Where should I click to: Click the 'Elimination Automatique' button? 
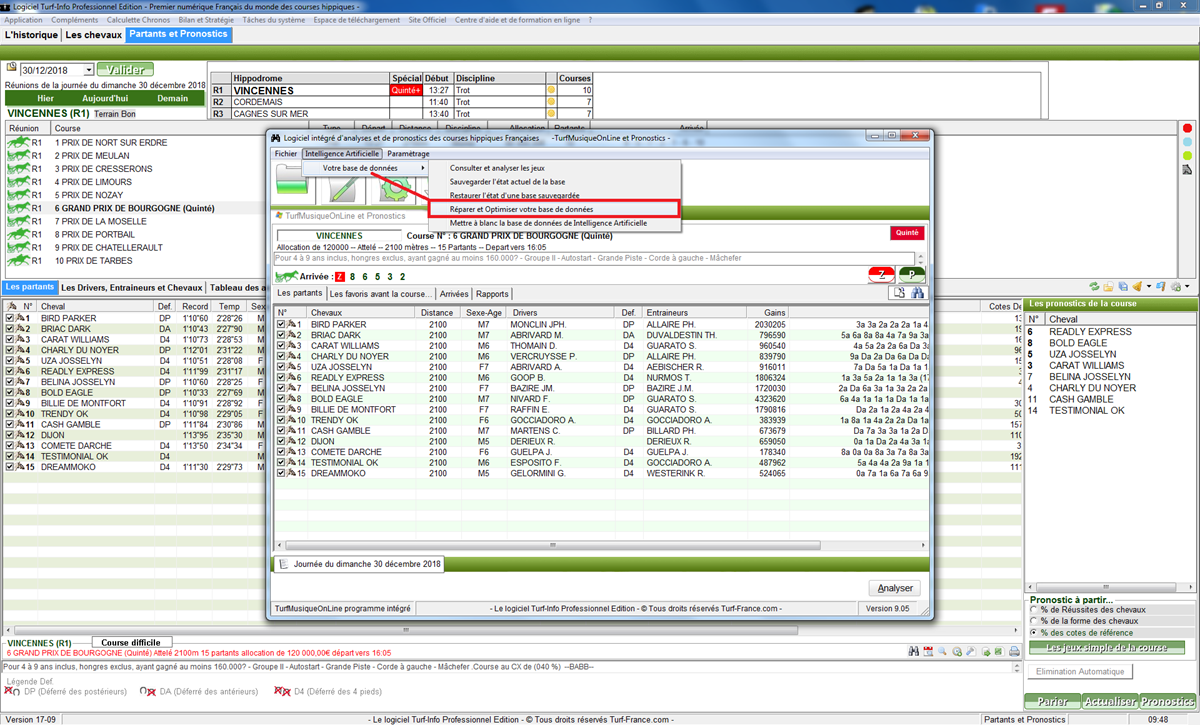point(1080,672)
